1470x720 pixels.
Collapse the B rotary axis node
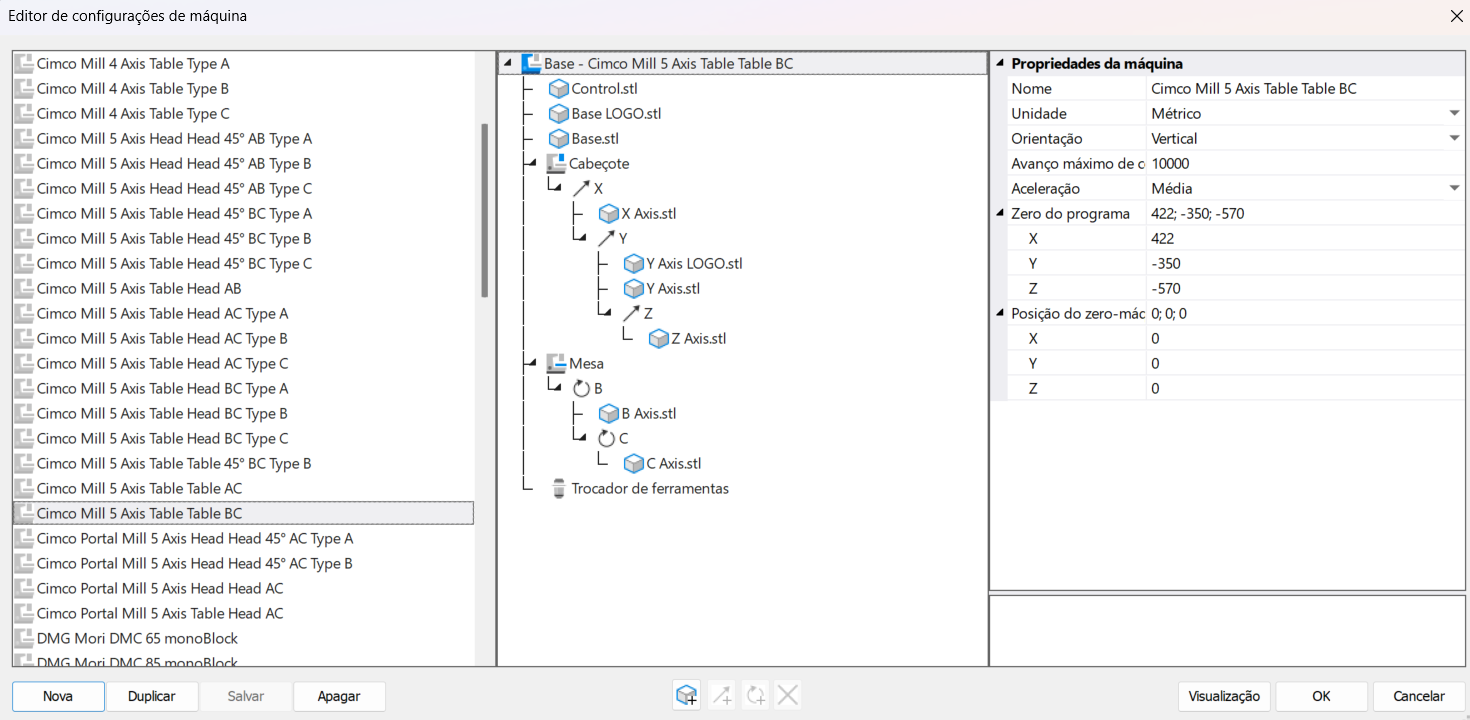coord(556,389)
